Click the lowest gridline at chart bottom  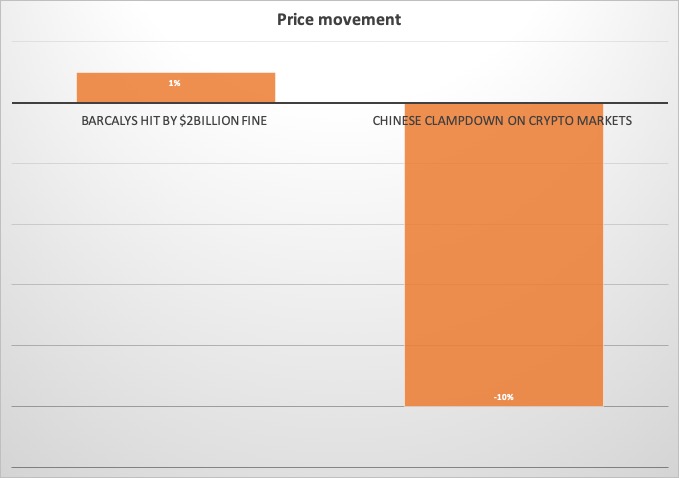click(x=340, y=467)
